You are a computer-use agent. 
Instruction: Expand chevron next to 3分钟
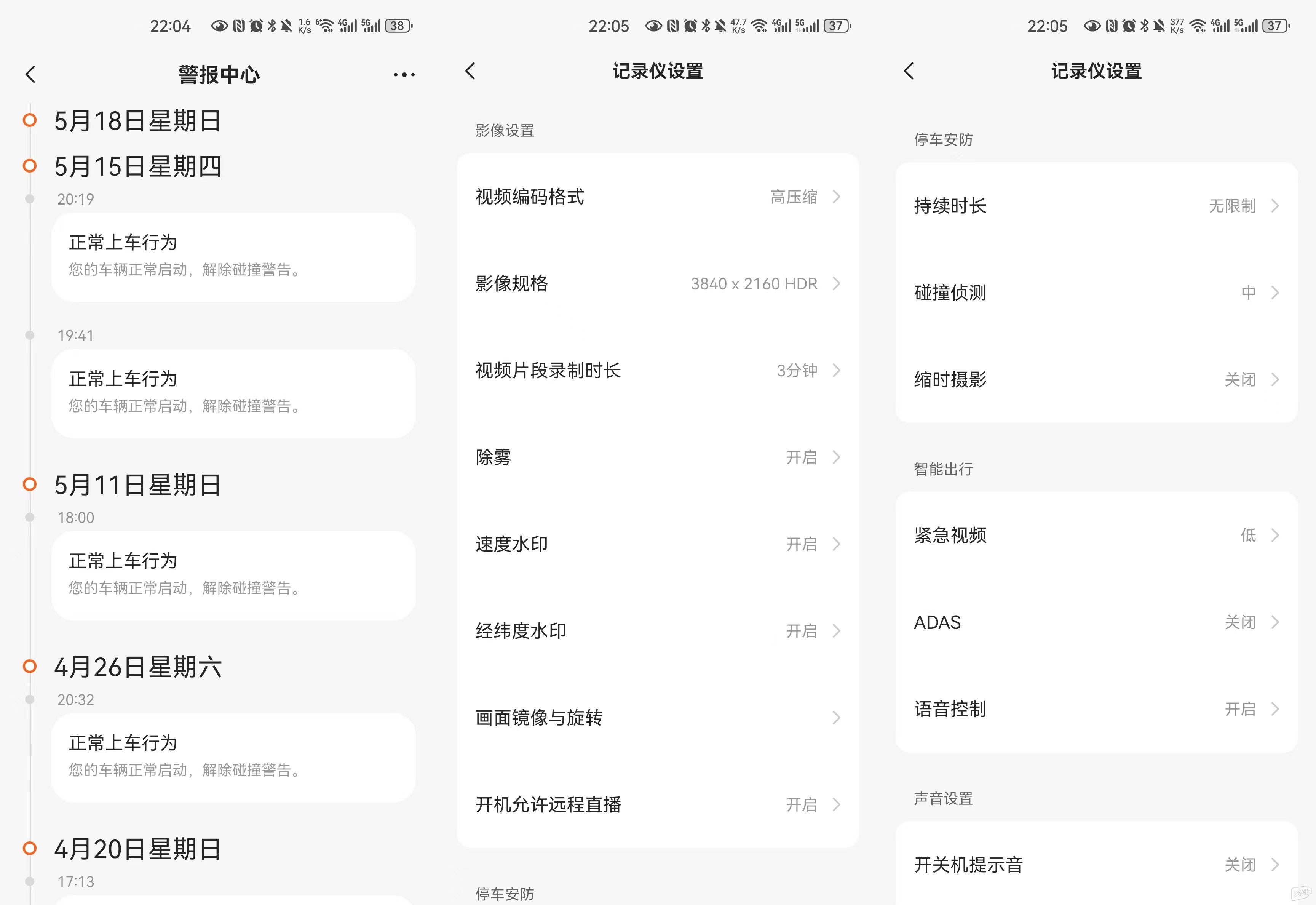[837, 370]
